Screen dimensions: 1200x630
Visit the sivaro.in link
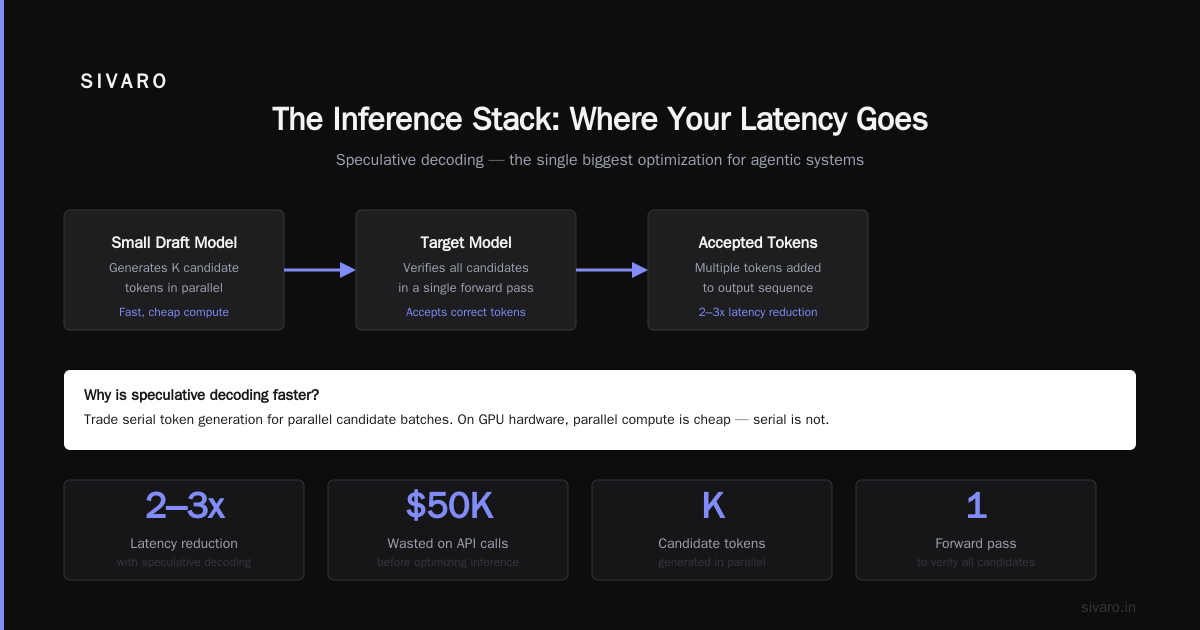coord(1109,607)
